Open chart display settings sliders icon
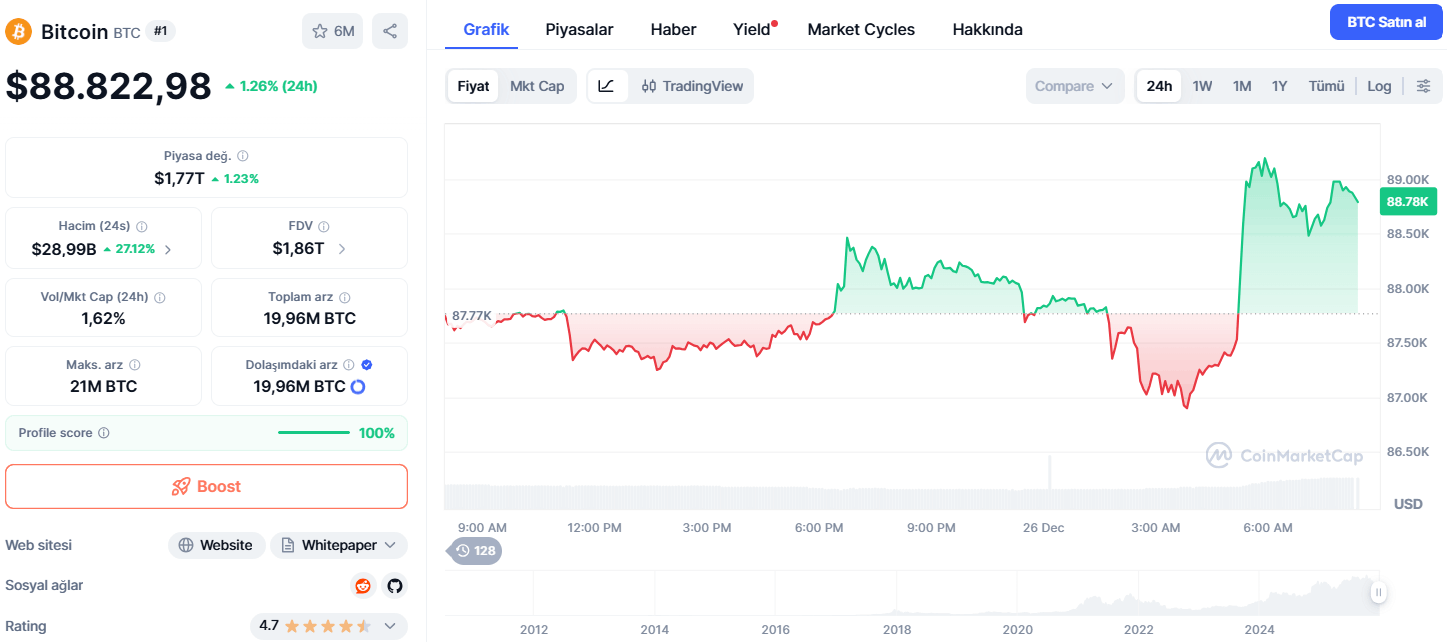The width and height of the screenshot is (1447, 642). pos(1424,86)
